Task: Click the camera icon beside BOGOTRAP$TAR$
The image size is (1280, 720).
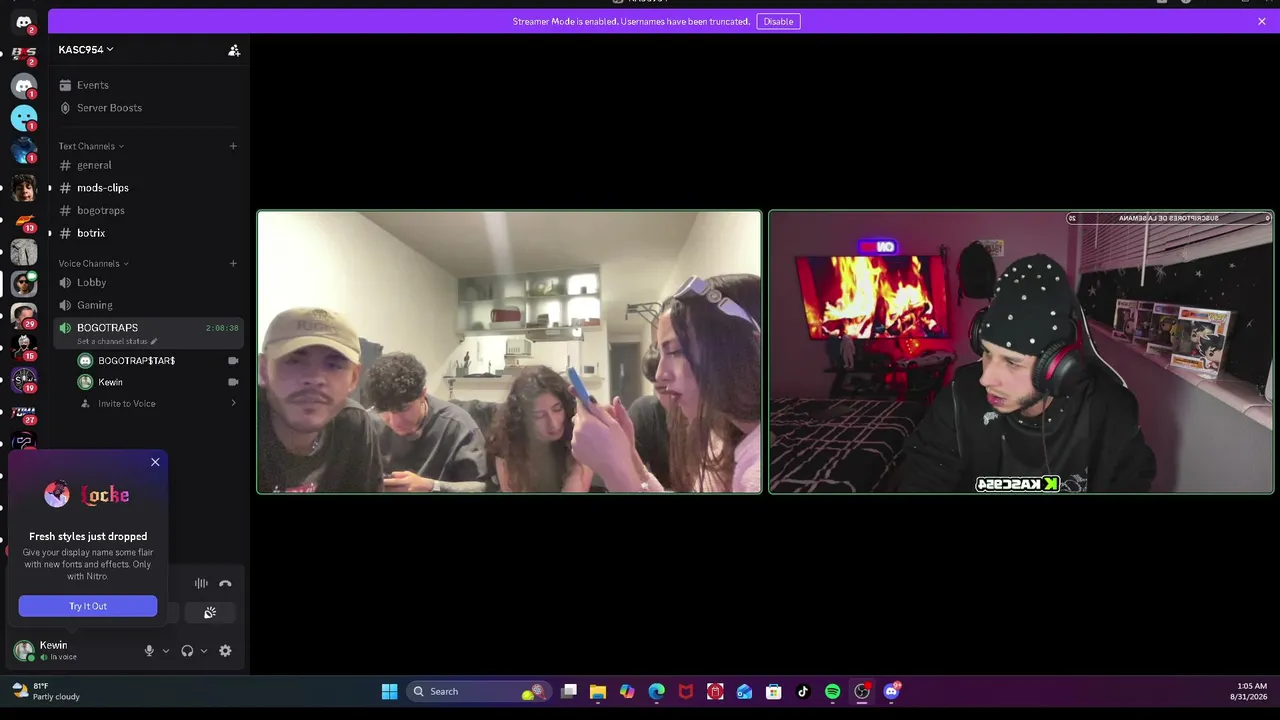Action: pos(233,361)
